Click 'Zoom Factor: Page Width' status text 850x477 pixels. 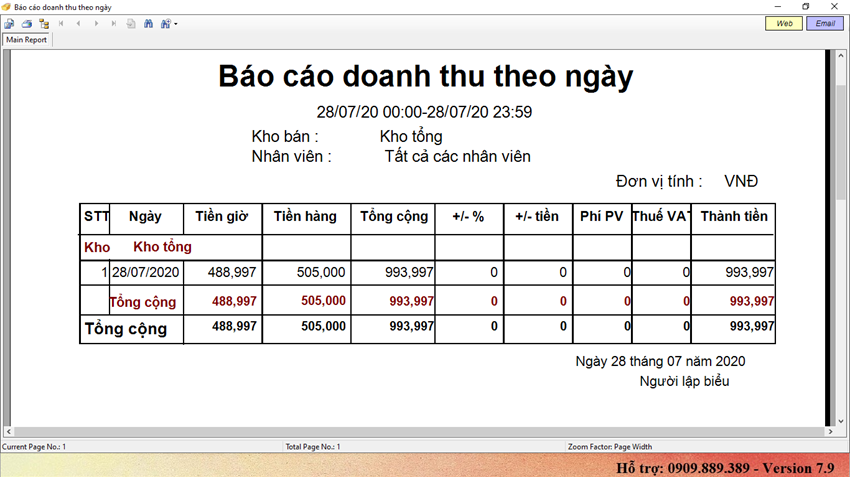[610, 447]
